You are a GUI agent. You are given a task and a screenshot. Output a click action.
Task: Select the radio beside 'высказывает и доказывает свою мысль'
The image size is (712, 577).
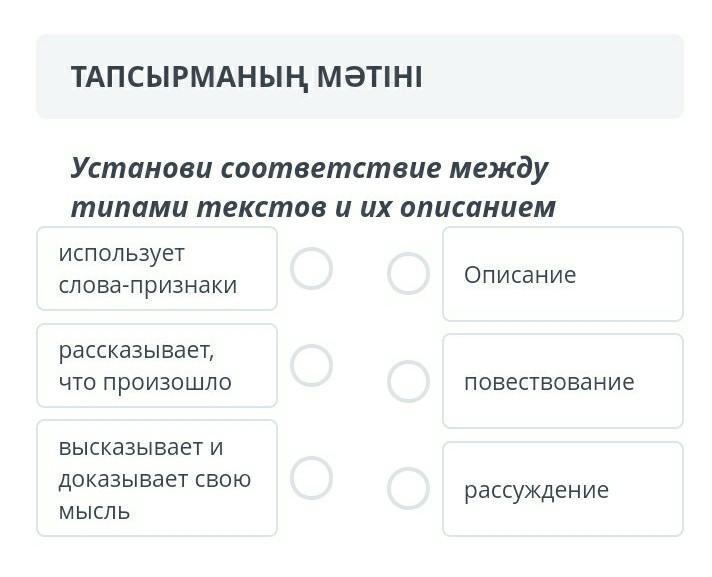pos(311,478)
